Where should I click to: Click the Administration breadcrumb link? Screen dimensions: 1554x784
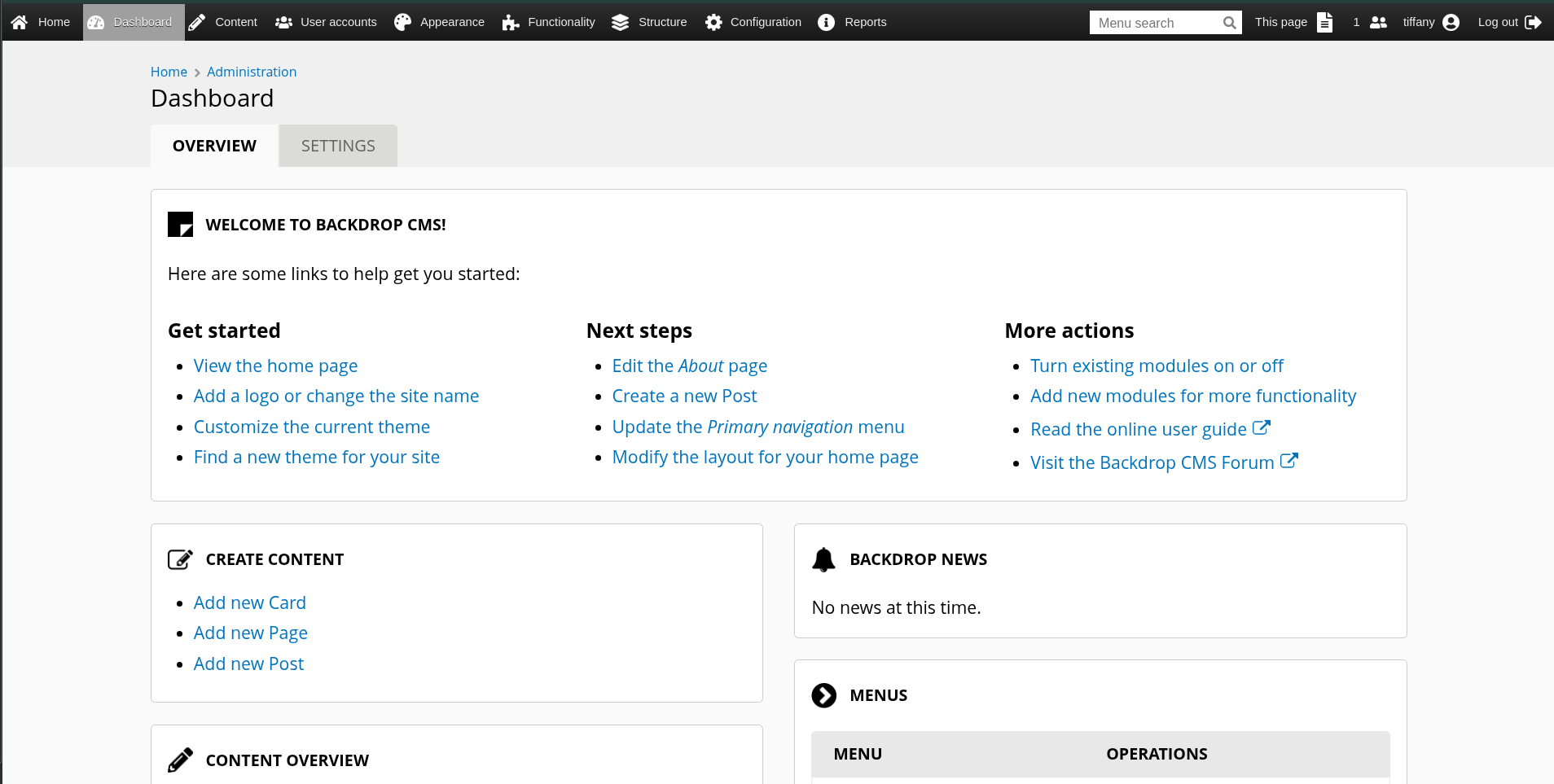pos(252,72)
